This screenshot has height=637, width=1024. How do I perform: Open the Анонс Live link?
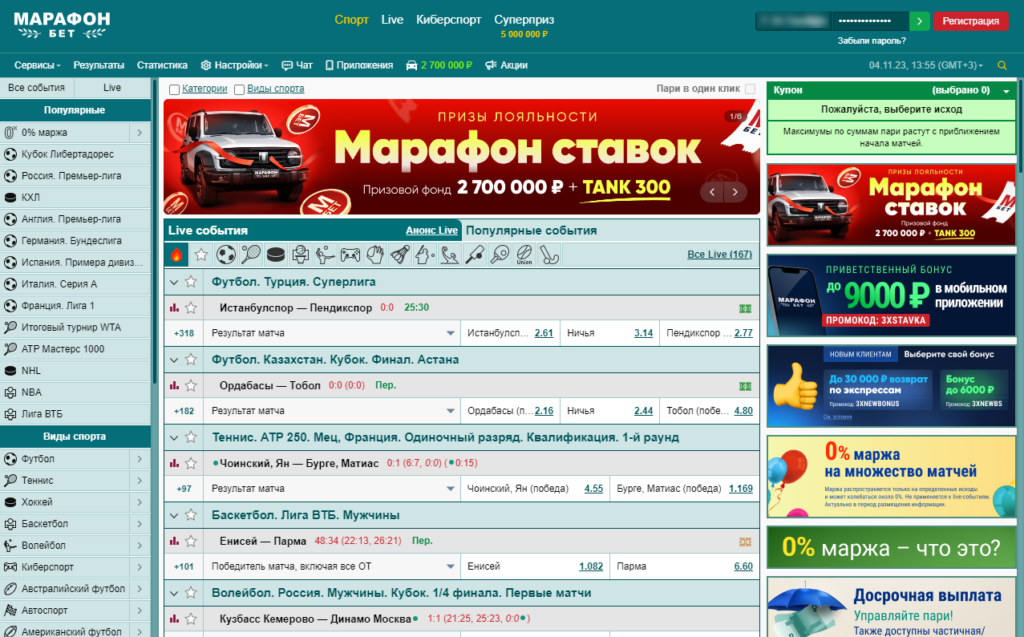click(x=432, y=231)
